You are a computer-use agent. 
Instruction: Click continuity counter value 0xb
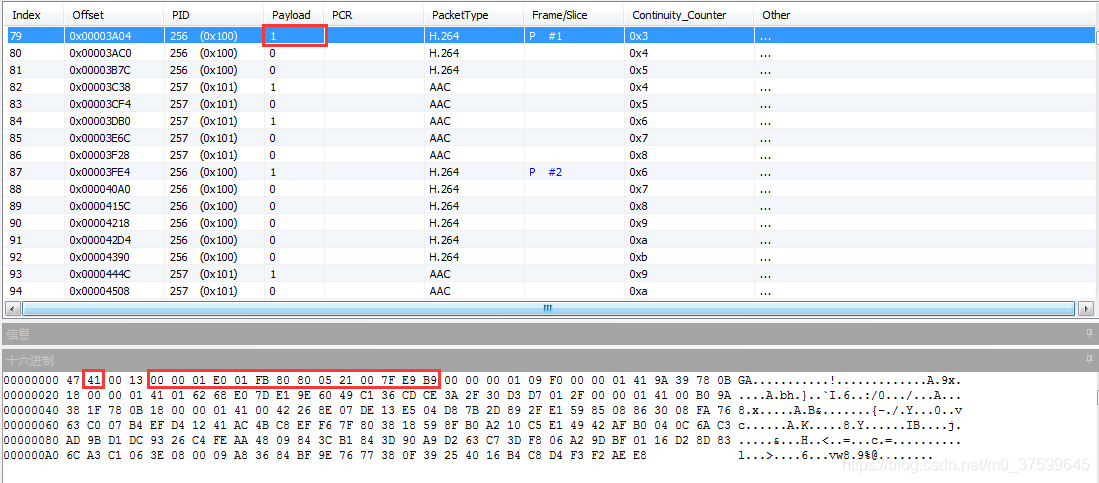coord(638,257)
